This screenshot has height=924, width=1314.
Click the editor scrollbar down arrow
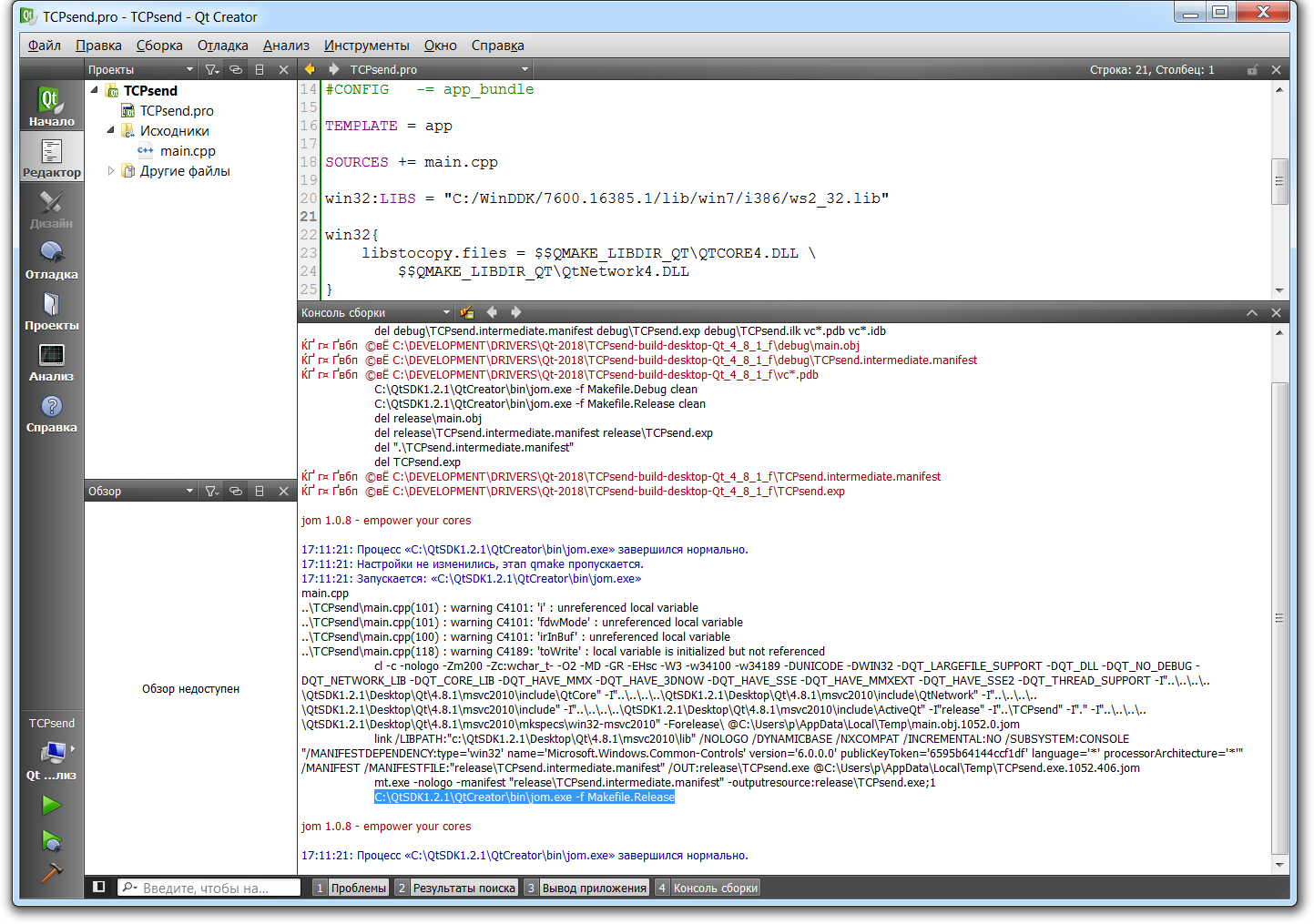(1279, 290)
